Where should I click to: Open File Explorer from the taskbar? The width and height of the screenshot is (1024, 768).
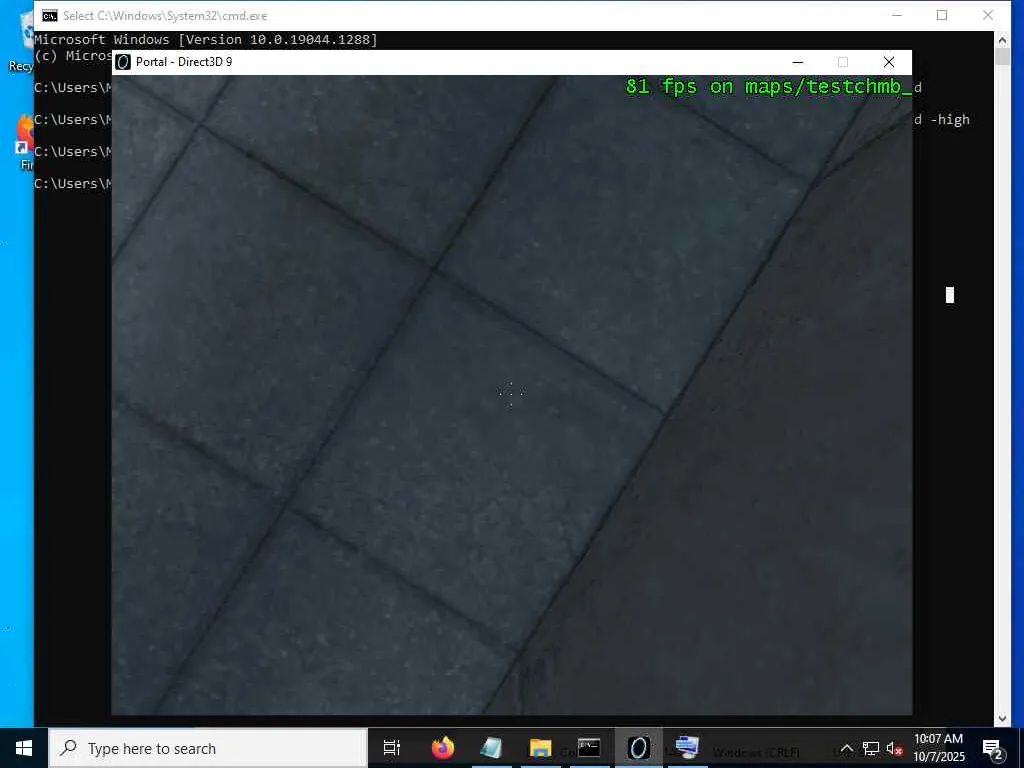pos(540,748)
